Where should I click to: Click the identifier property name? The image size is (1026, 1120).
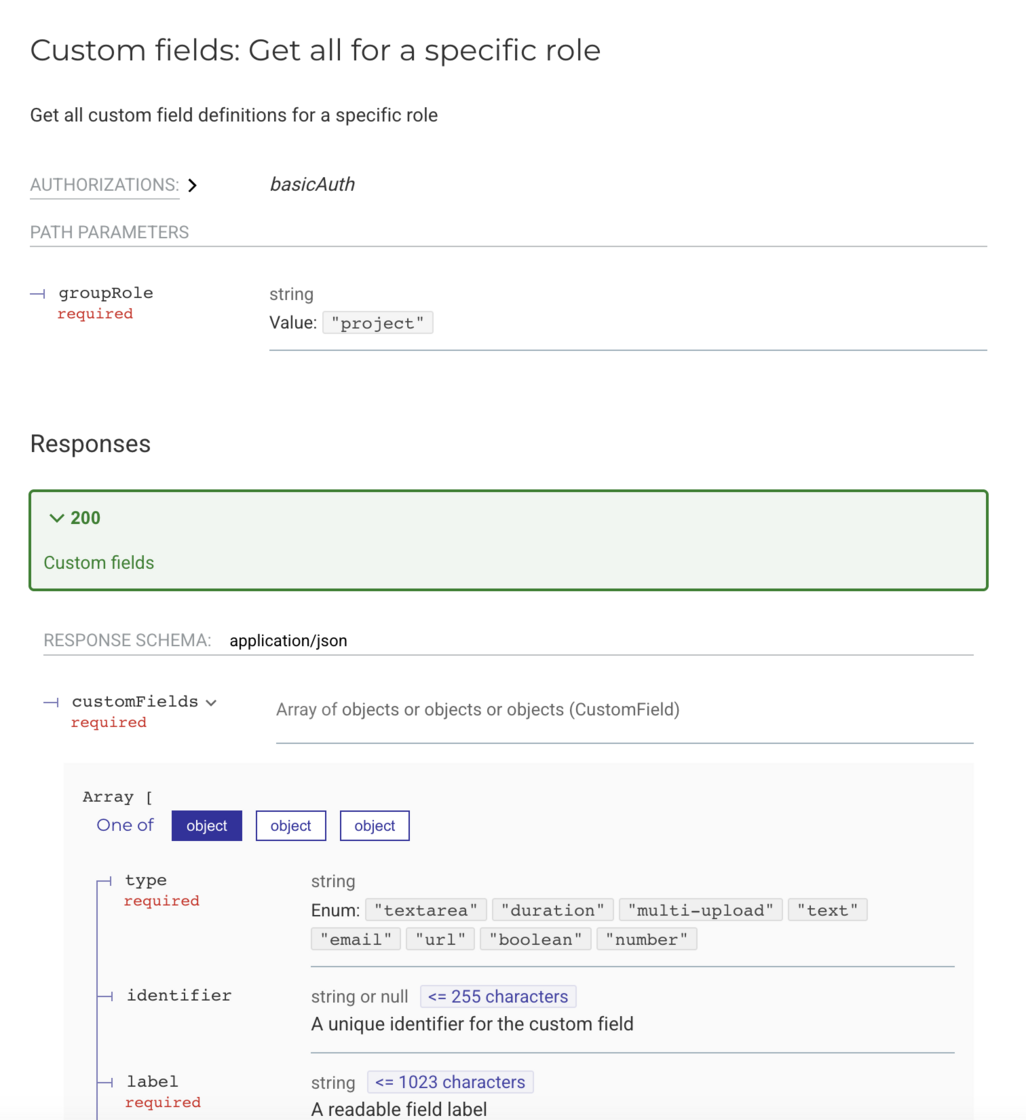(x=178, y=995)
